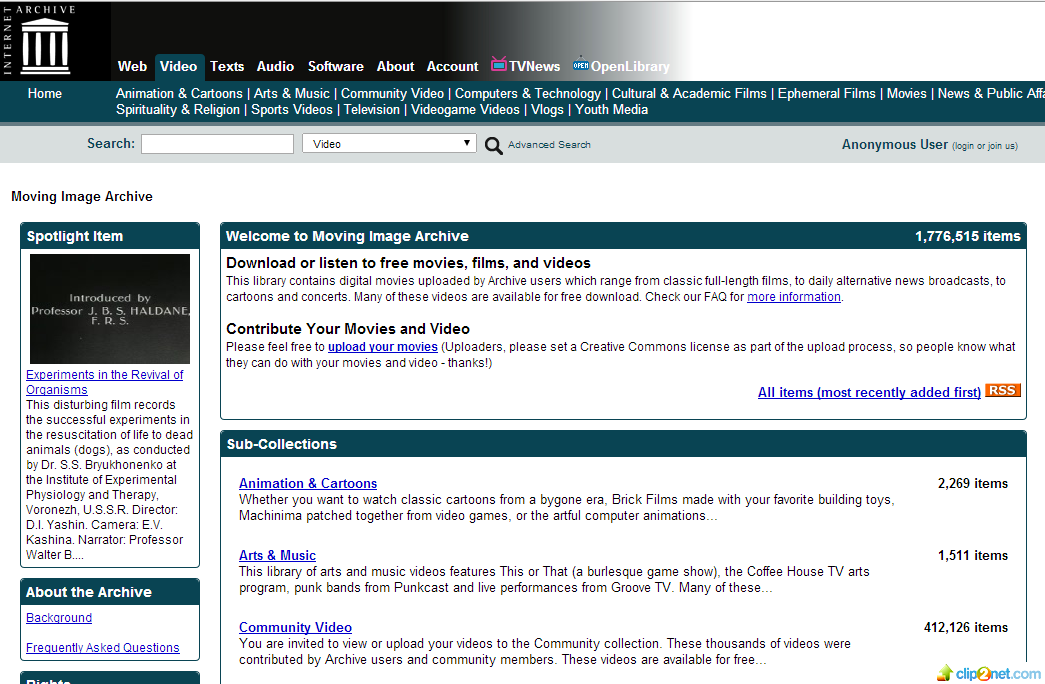Viewport: 1045px width, 684px height.
Task: View all items most recently added first
Action: [x=868, y=392]
